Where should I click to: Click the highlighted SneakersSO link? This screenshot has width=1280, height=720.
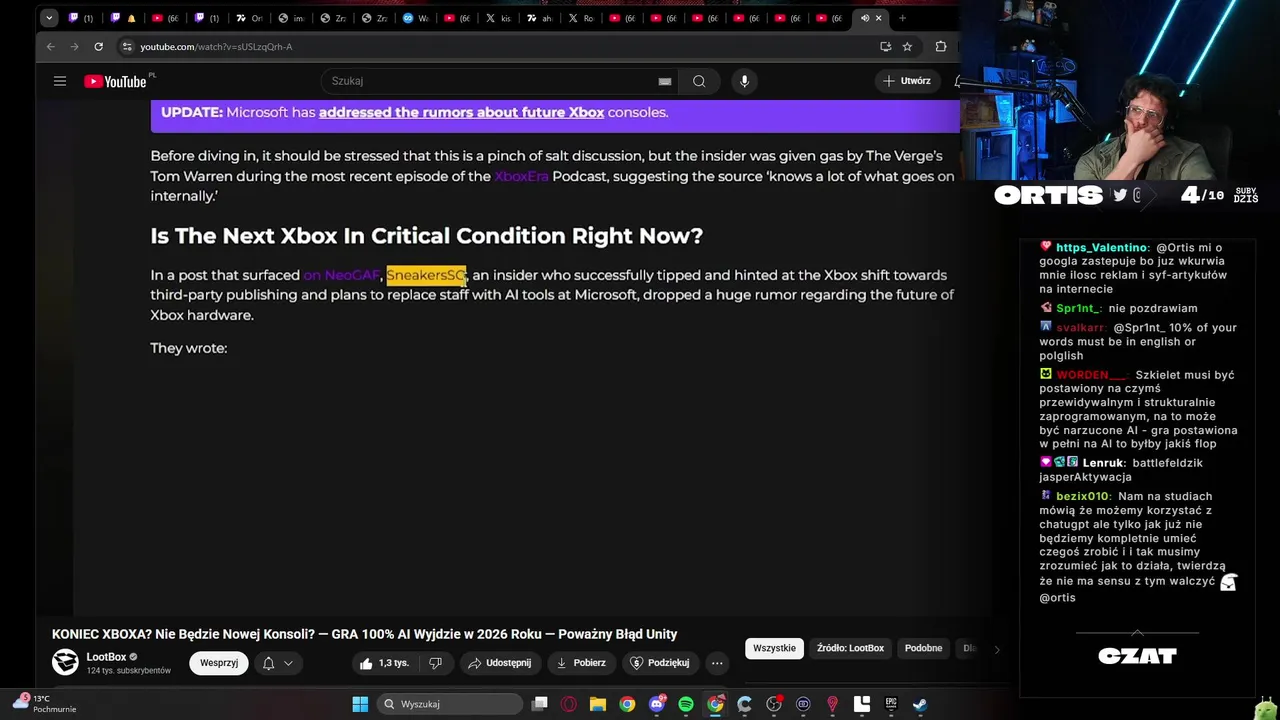426,275
